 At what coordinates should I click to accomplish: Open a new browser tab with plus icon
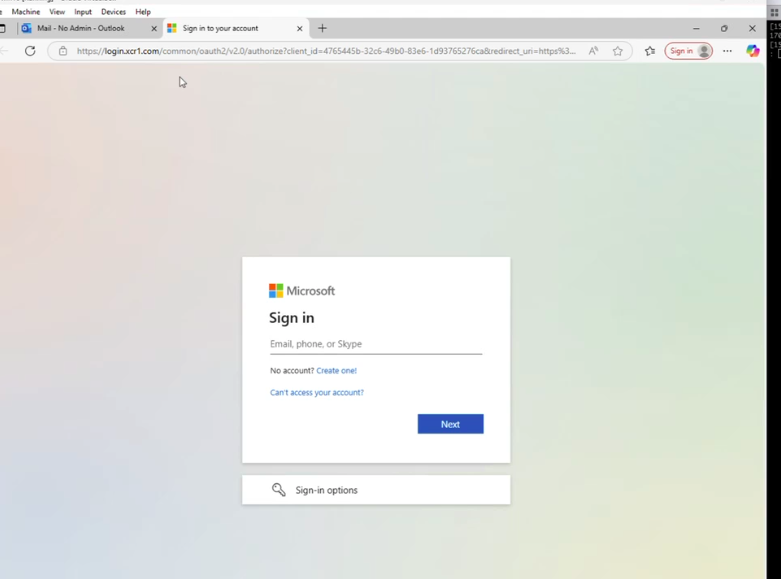(x=322, y=28)
